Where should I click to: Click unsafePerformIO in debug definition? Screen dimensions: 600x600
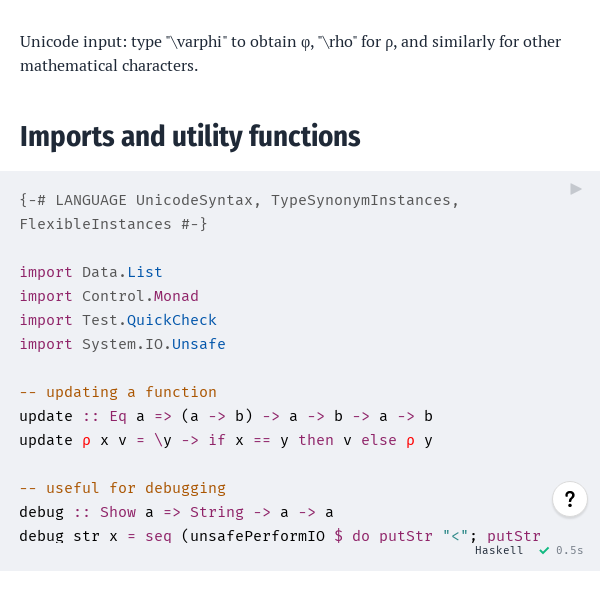pos(257,536)
